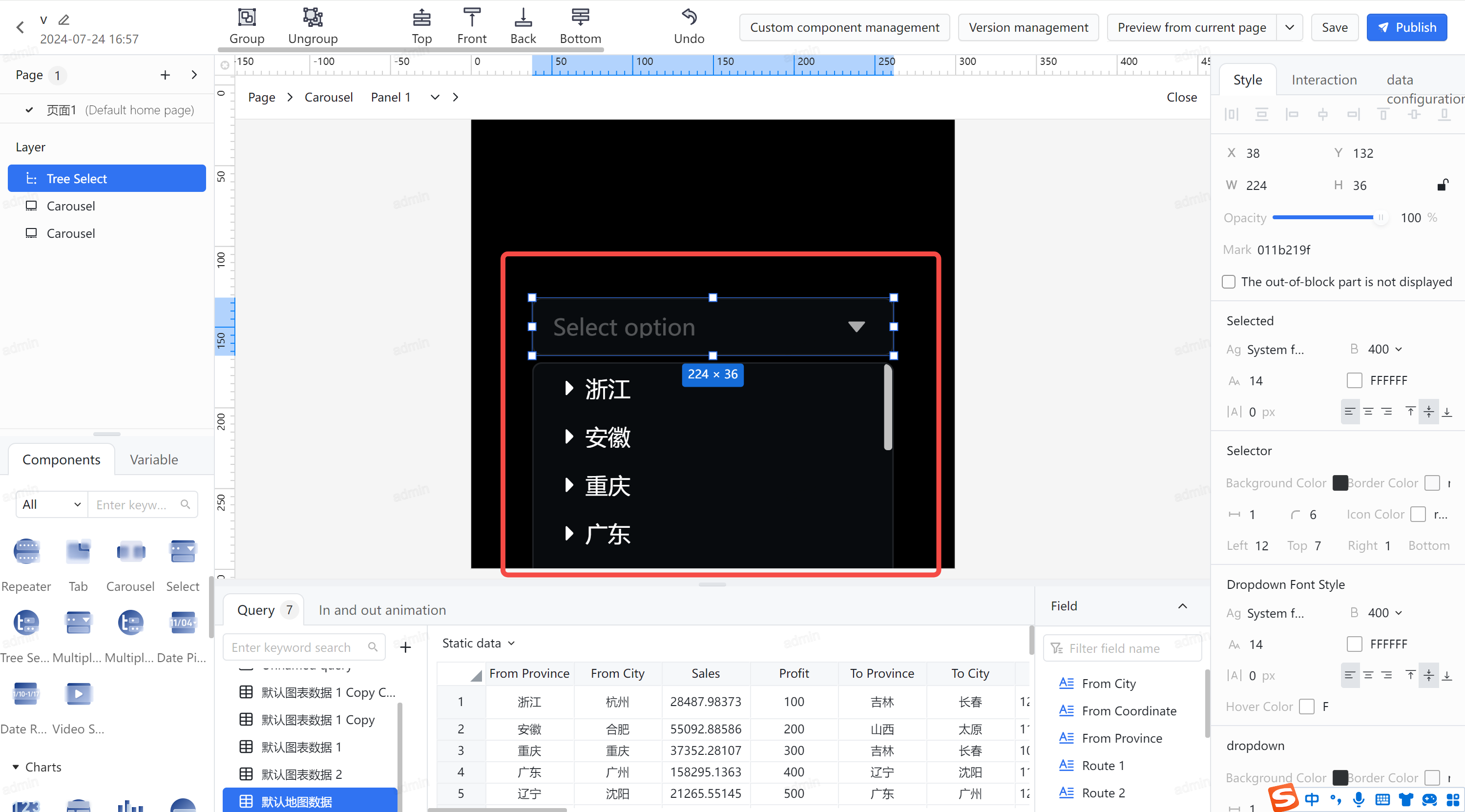Image resolution: width=1465 pixels, height=812 pixels.
Task: Switch to the Variable tab
Action: (x=153, y=459)
